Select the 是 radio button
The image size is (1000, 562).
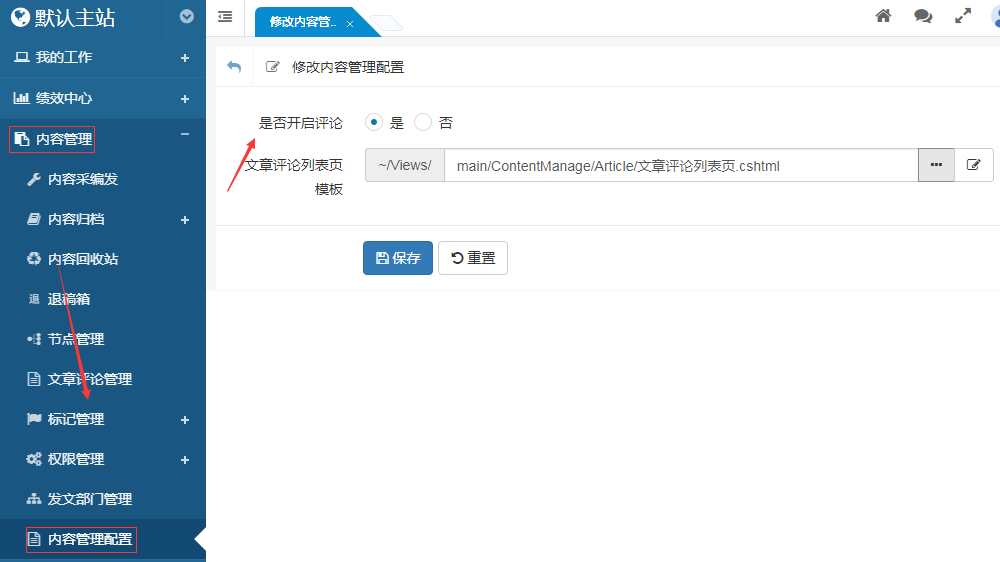click(374, 123)
